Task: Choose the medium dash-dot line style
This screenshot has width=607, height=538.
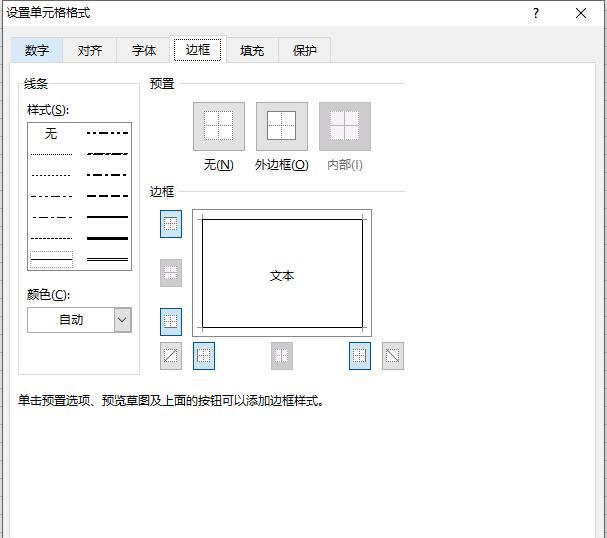Action: coord(107,175)
